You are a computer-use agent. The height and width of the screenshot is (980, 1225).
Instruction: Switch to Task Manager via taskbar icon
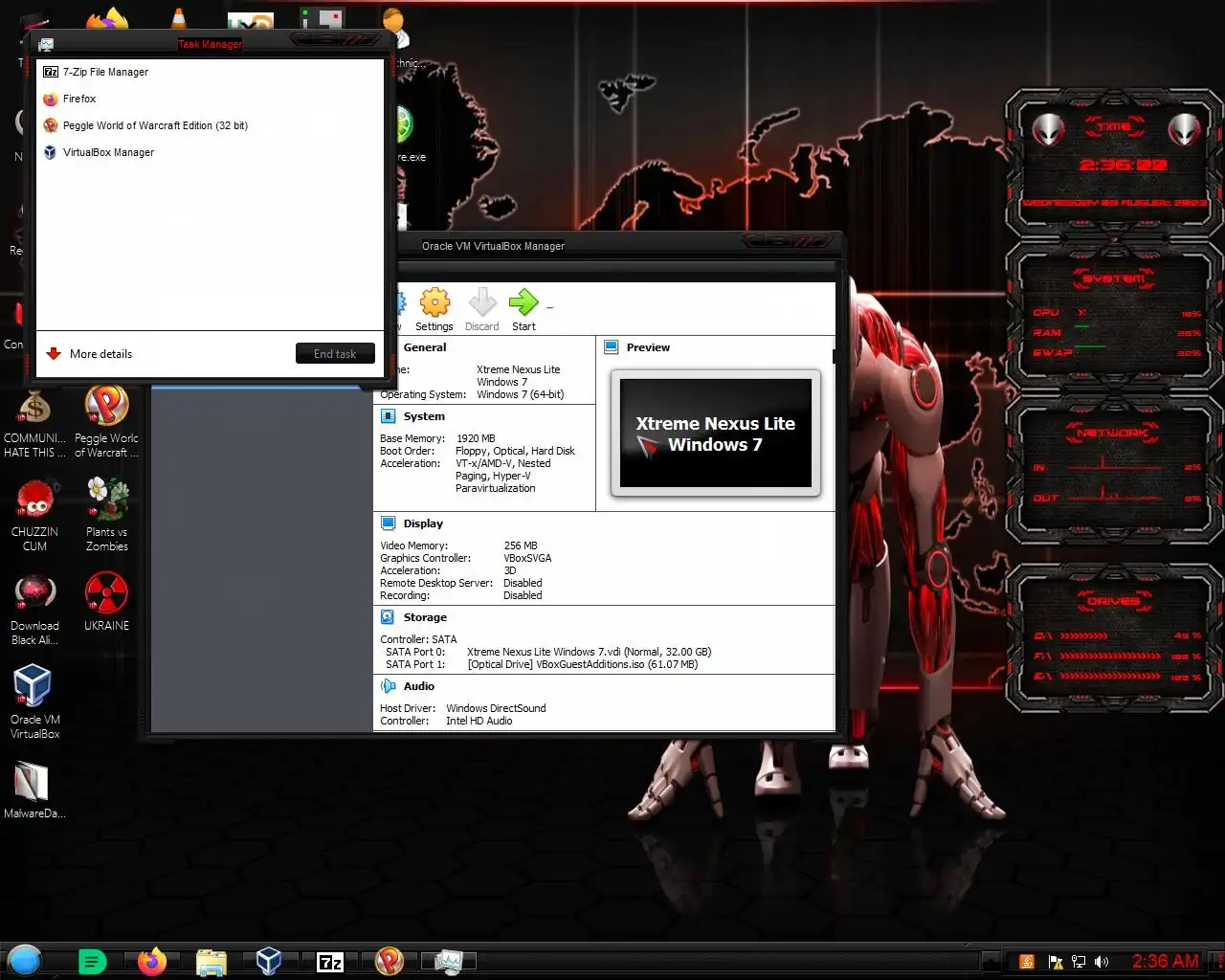tap(448, 961)
